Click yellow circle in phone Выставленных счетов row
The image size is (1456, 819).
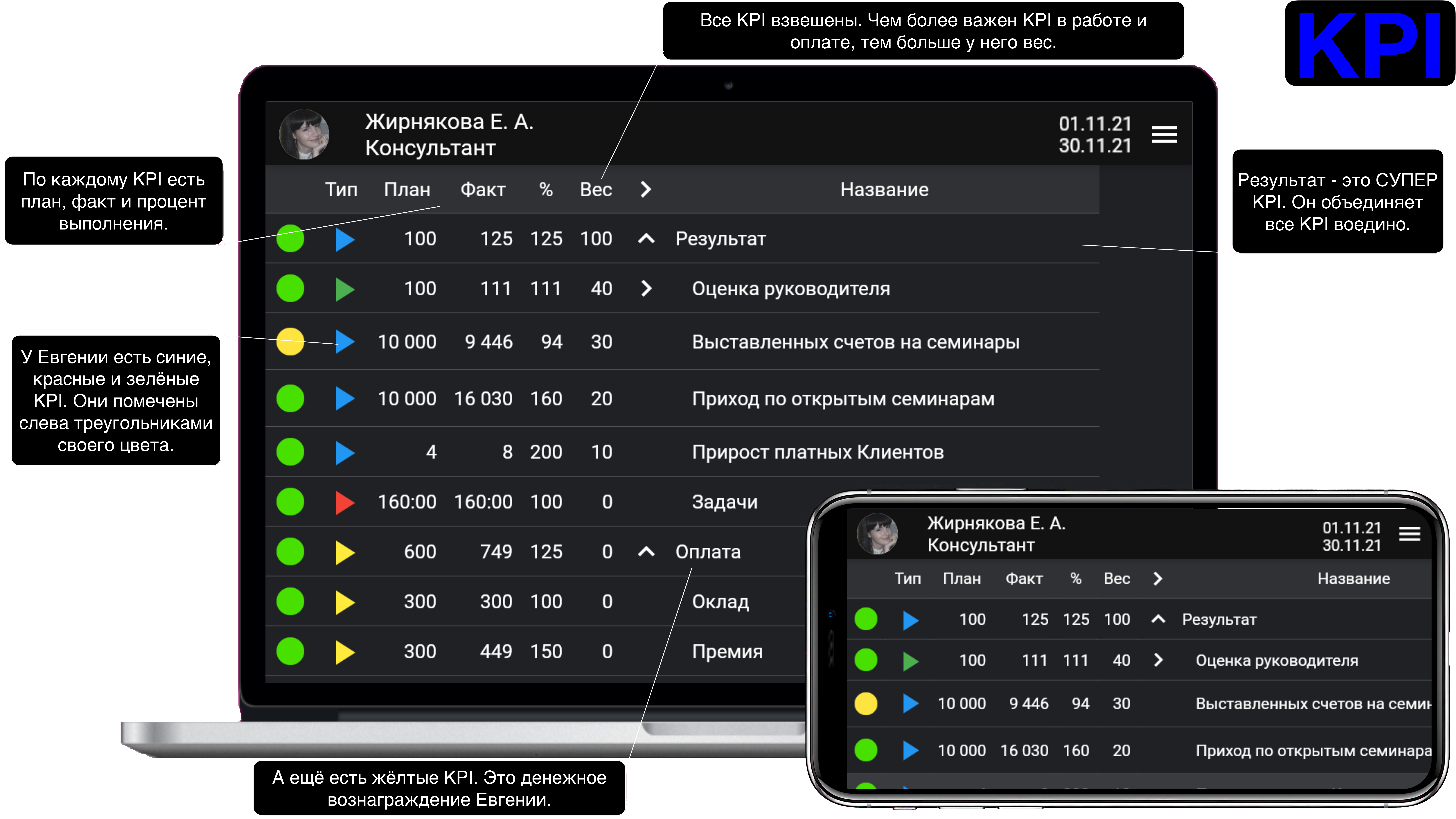(866, 704)
